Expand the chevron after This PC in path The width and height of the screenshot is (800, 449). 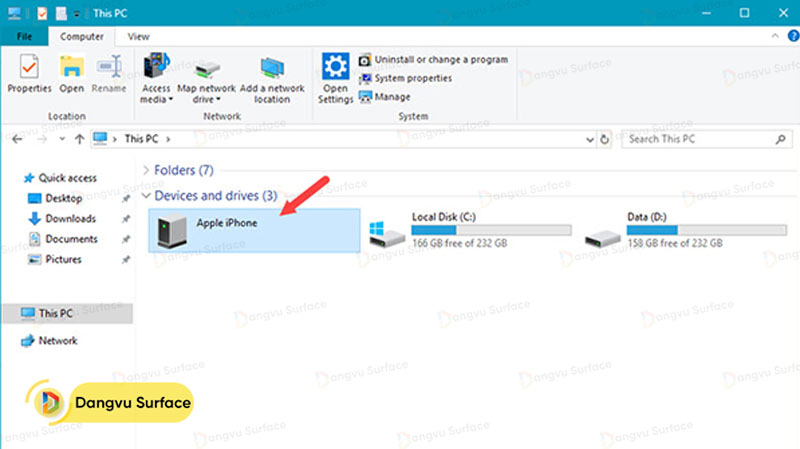[168, 139]
